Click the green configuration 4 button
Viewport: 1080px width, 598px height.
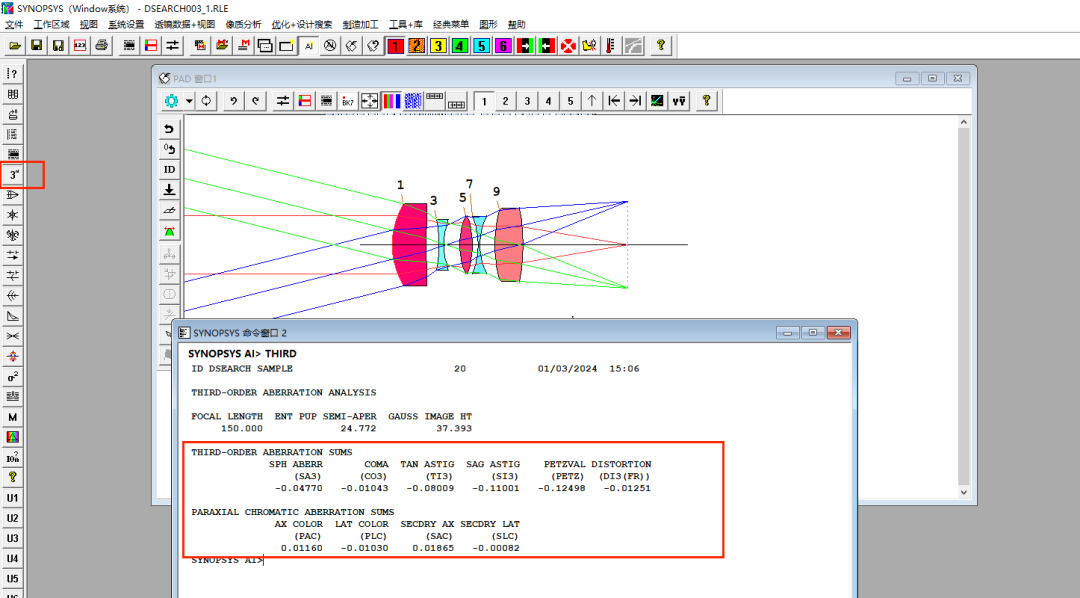coord(459,45)
